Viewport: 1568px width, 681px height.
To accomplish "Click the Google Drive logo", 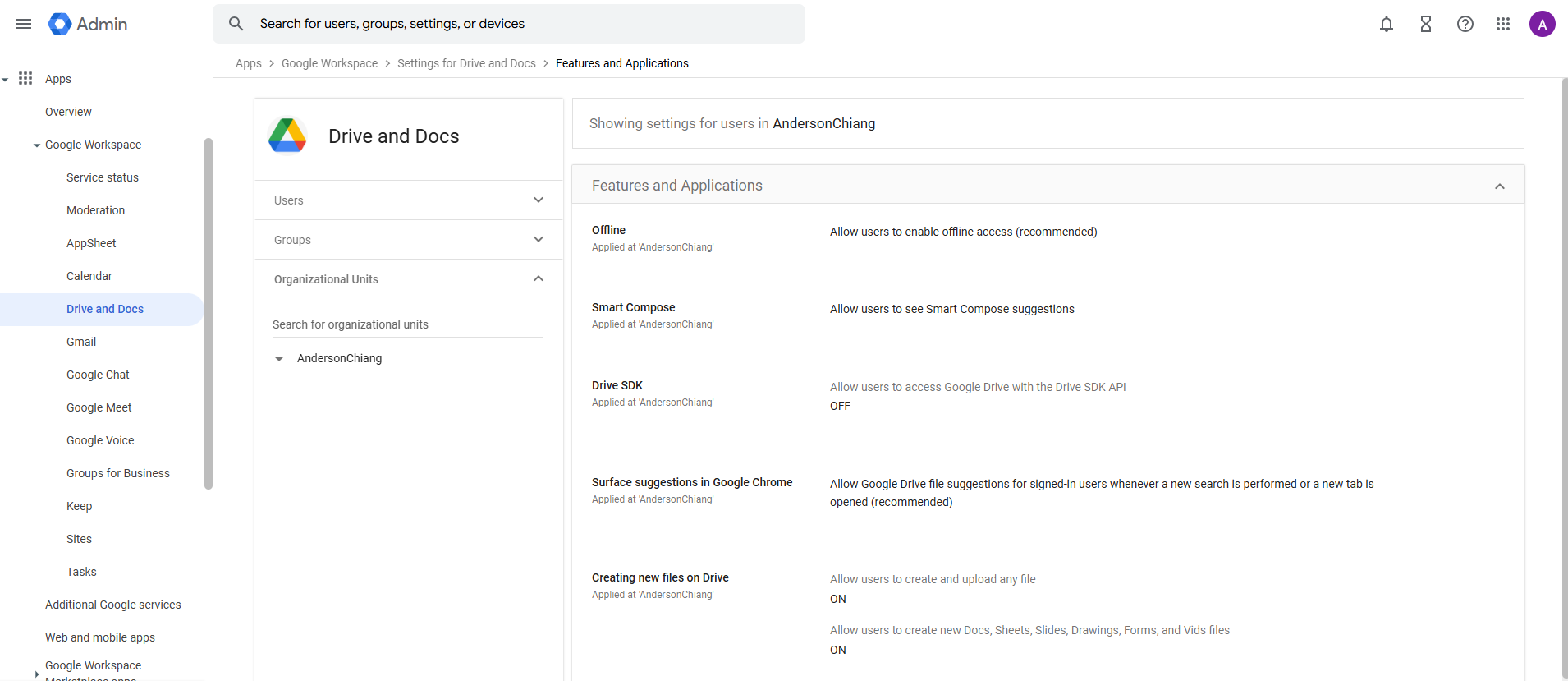I will click(287, 136).
